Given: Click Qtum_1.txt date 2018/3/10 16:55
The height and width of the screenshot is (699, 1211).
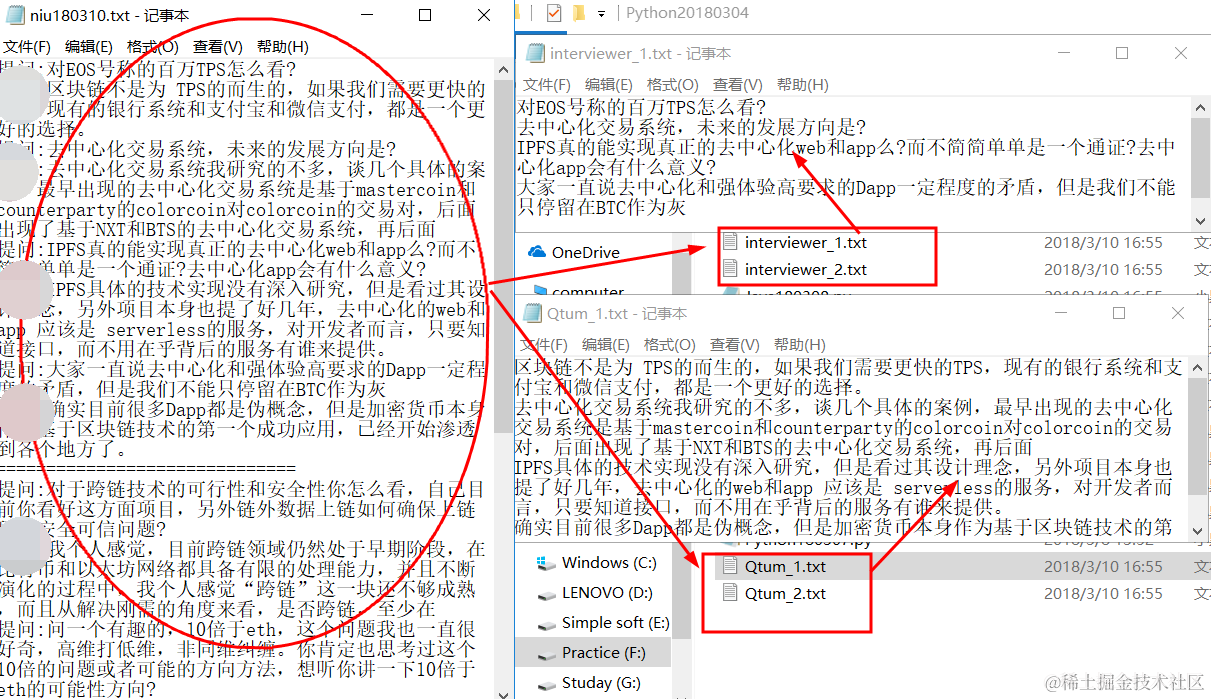Looking at the screenshot, I should click(1103, 566).
